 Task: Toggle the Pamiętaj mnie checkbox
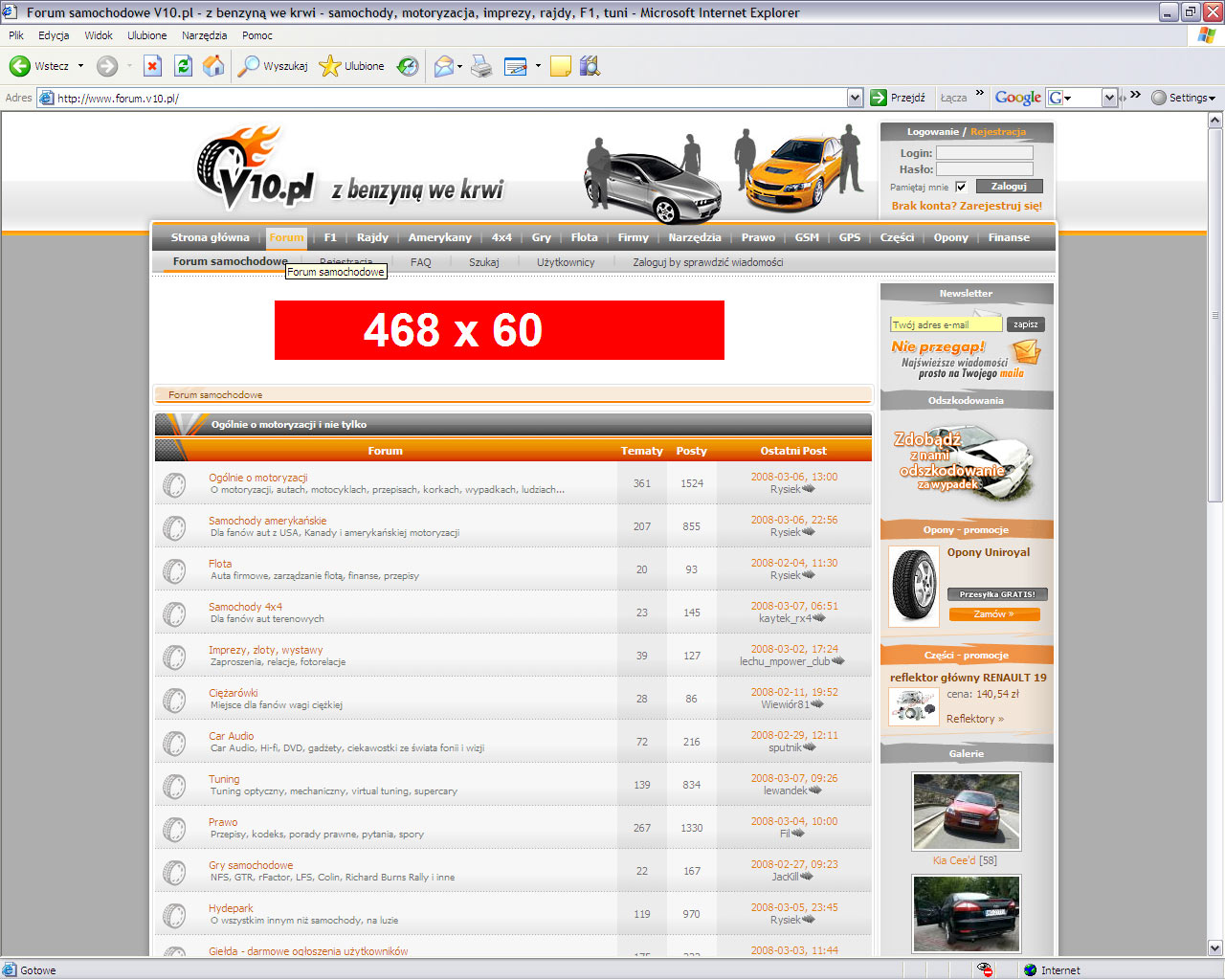[961, 187]
